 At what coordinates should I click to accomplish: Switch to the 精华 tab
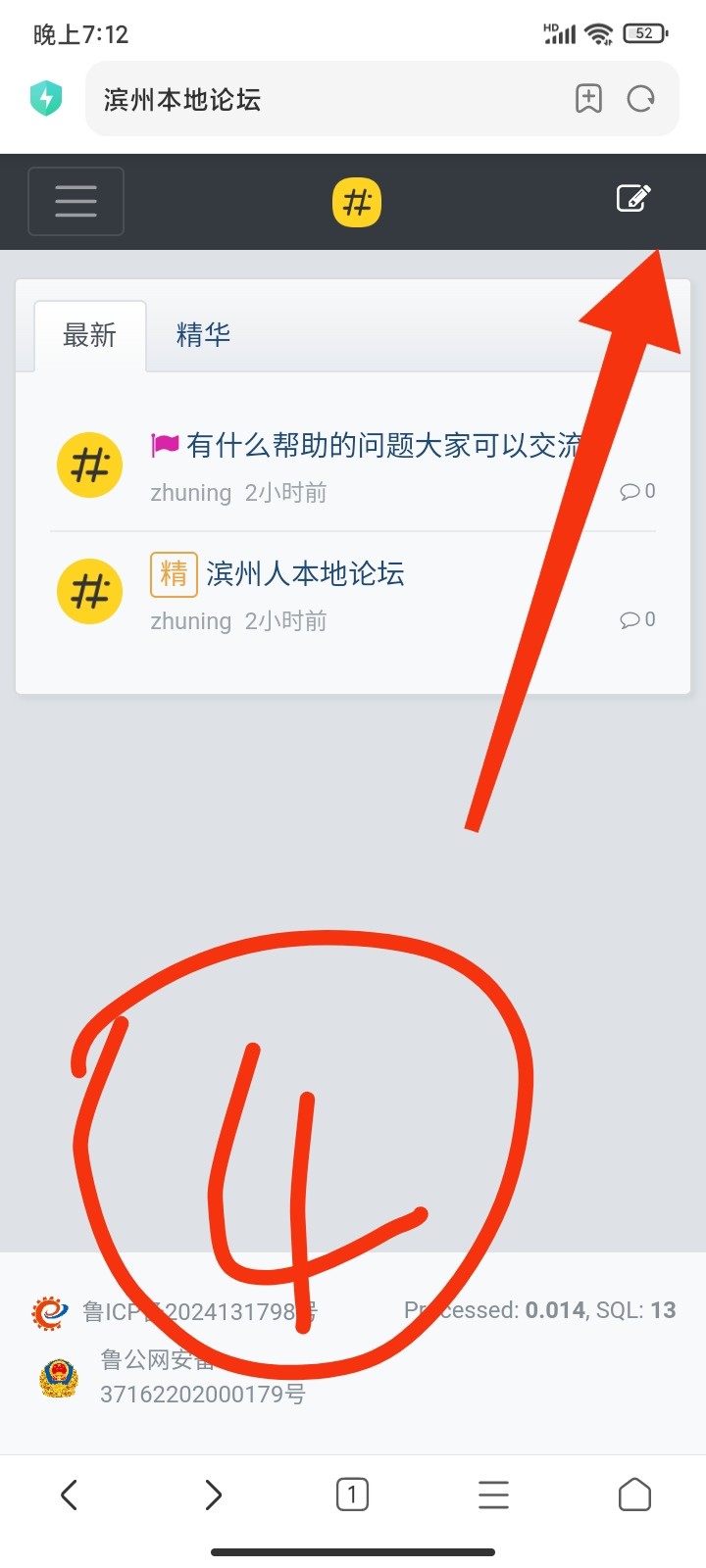pyautogui.click(x=203, y=335)
